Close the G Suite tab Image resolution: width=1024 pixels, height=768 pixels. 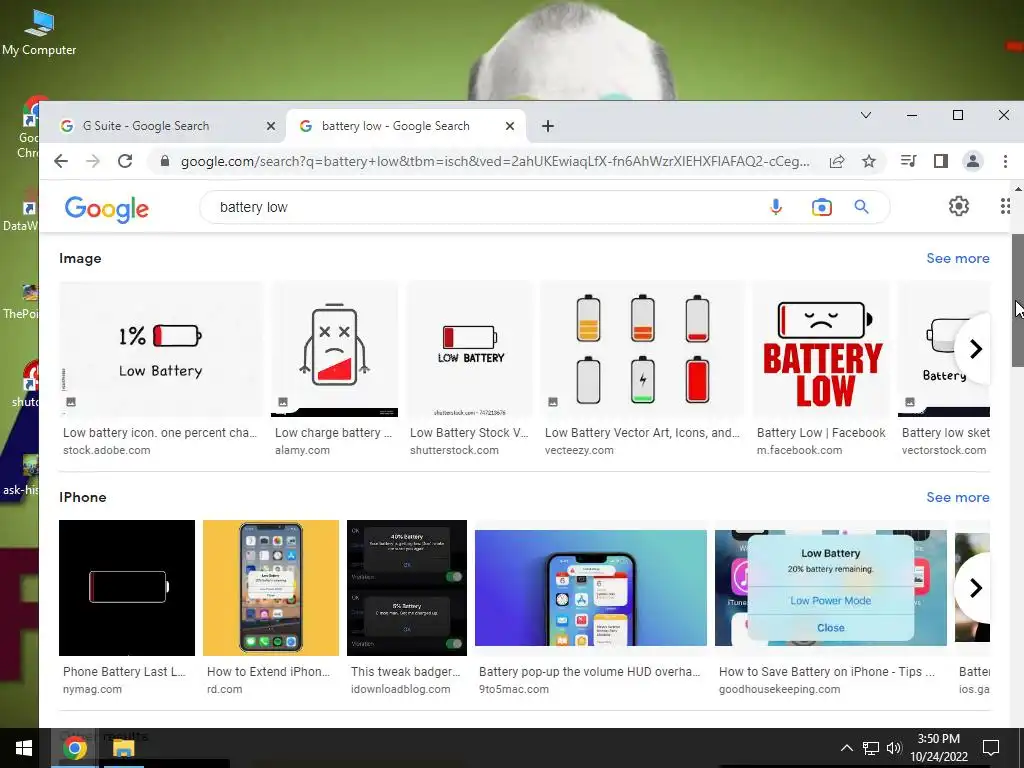[x=271, y=126]
